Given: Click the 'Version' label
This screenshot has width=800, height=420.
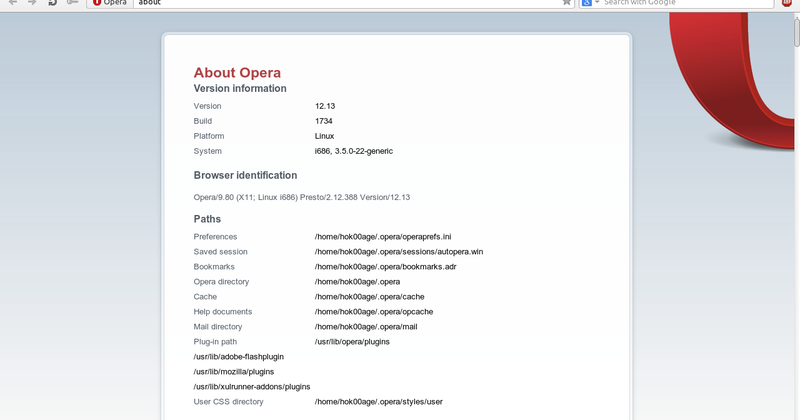Looking at the screenshot, I should pyautogui.click(x=207, y=106).
